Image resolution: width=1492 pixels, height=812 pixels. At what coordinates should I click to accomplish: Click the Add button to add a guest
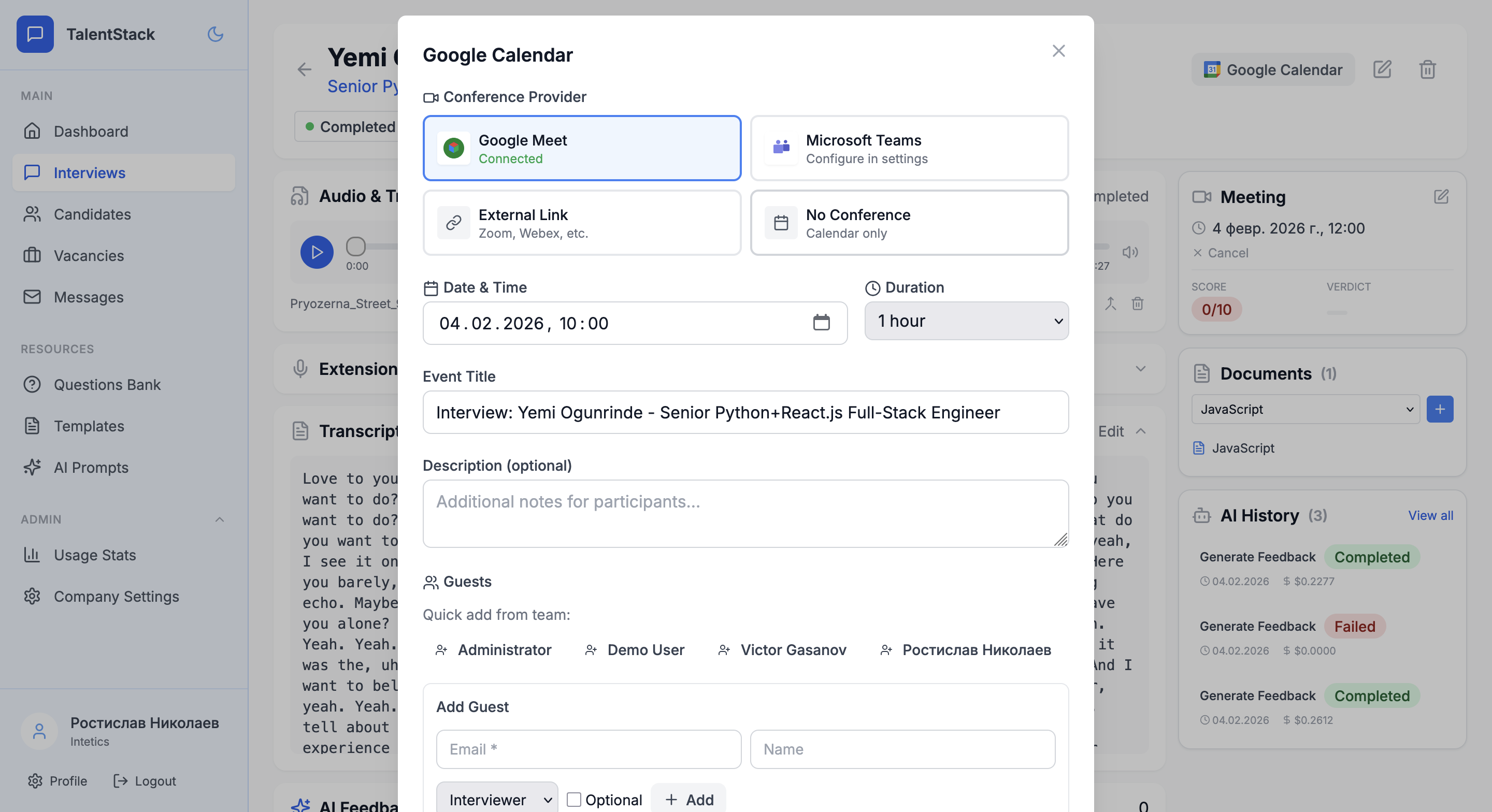688,799
